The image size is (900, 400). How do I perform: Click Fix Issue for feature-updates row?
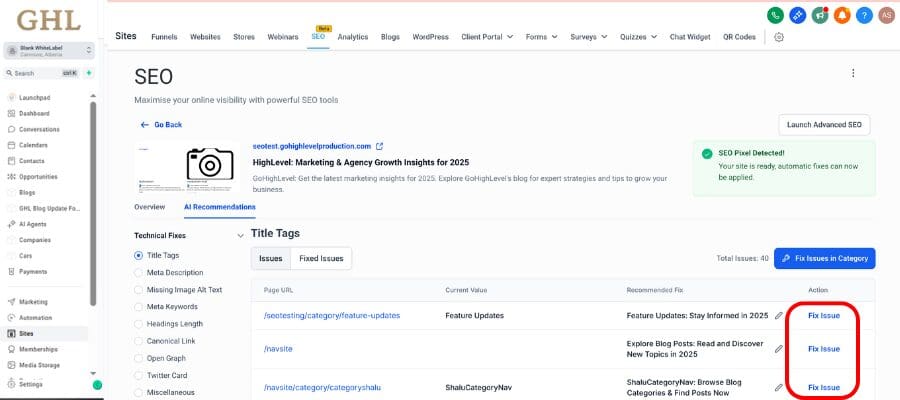[824, 316]
